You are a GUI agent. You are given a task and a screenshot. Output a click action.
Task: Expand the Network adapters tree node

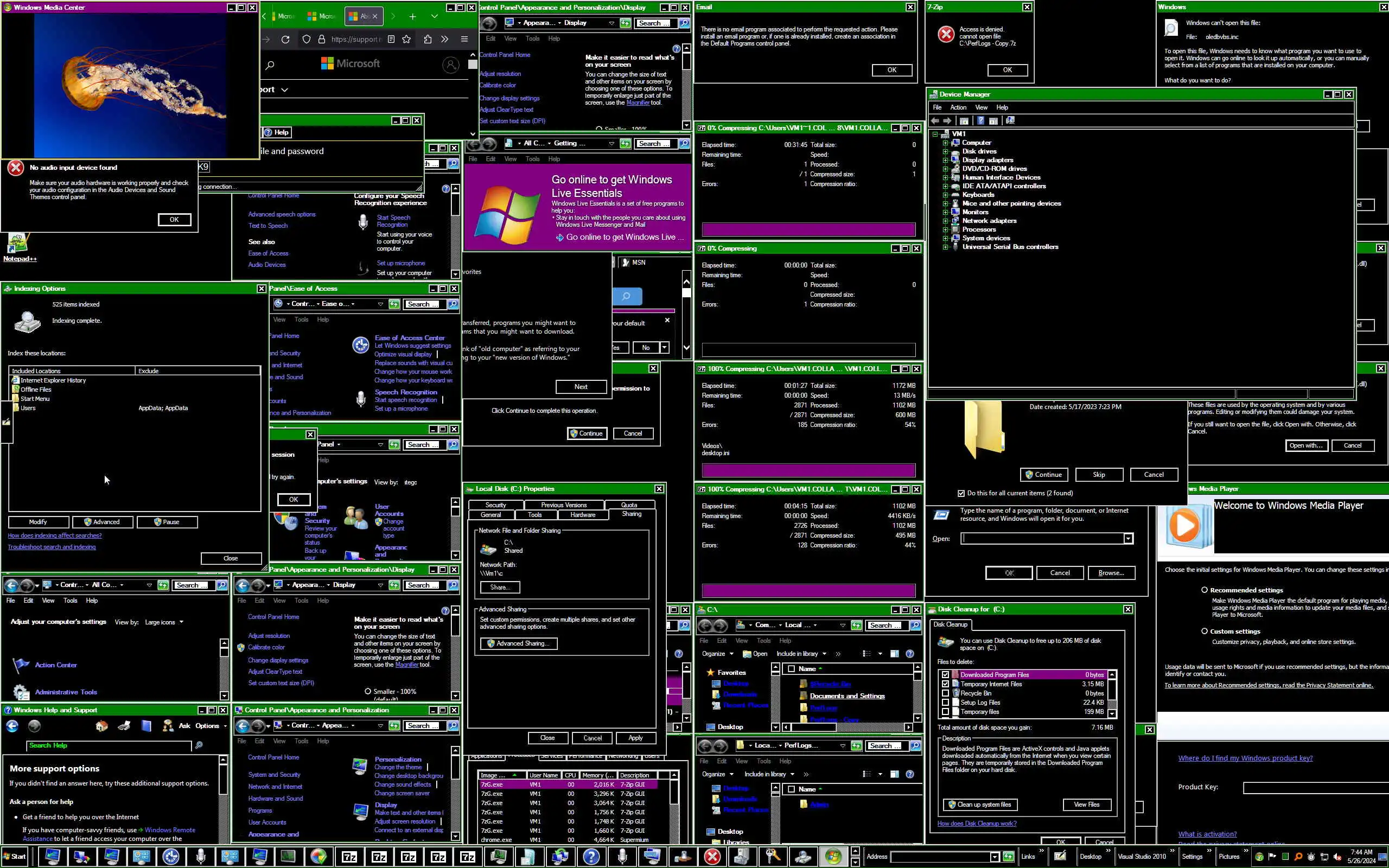(945, 221)
